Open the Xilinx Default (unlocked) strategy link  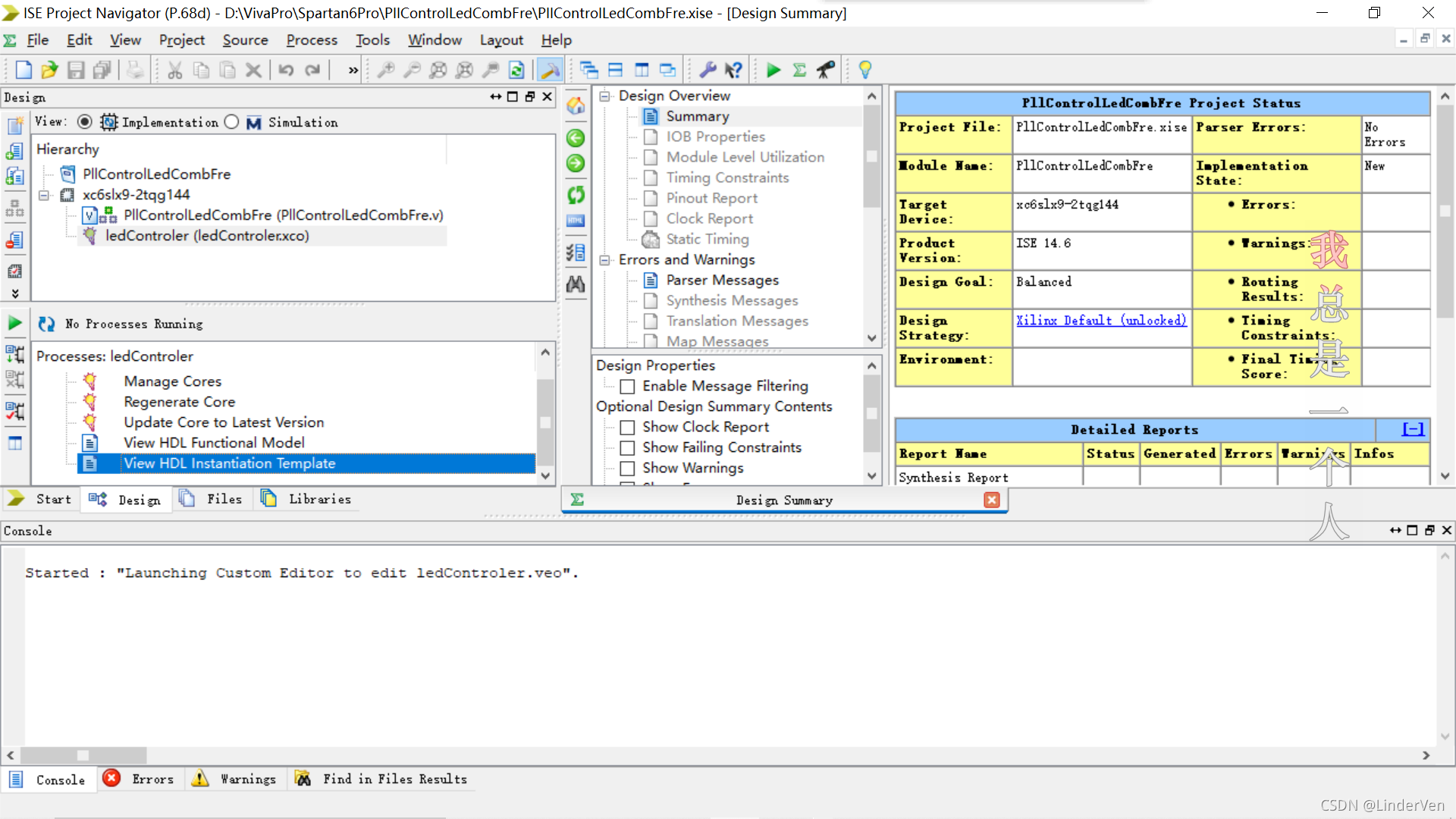[x=1101, y=320]
